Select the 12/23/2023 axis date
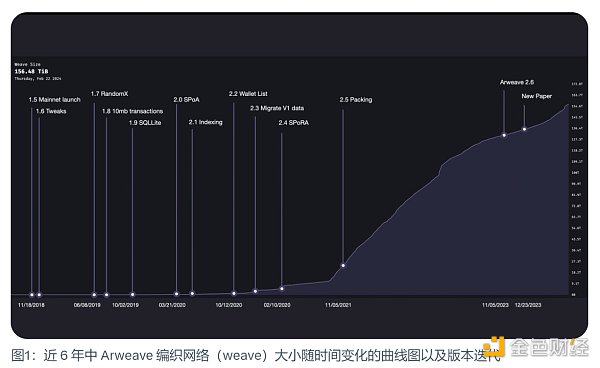Viewport: 600px width, 368px height. pyautogui.click(x=528, y=305)
